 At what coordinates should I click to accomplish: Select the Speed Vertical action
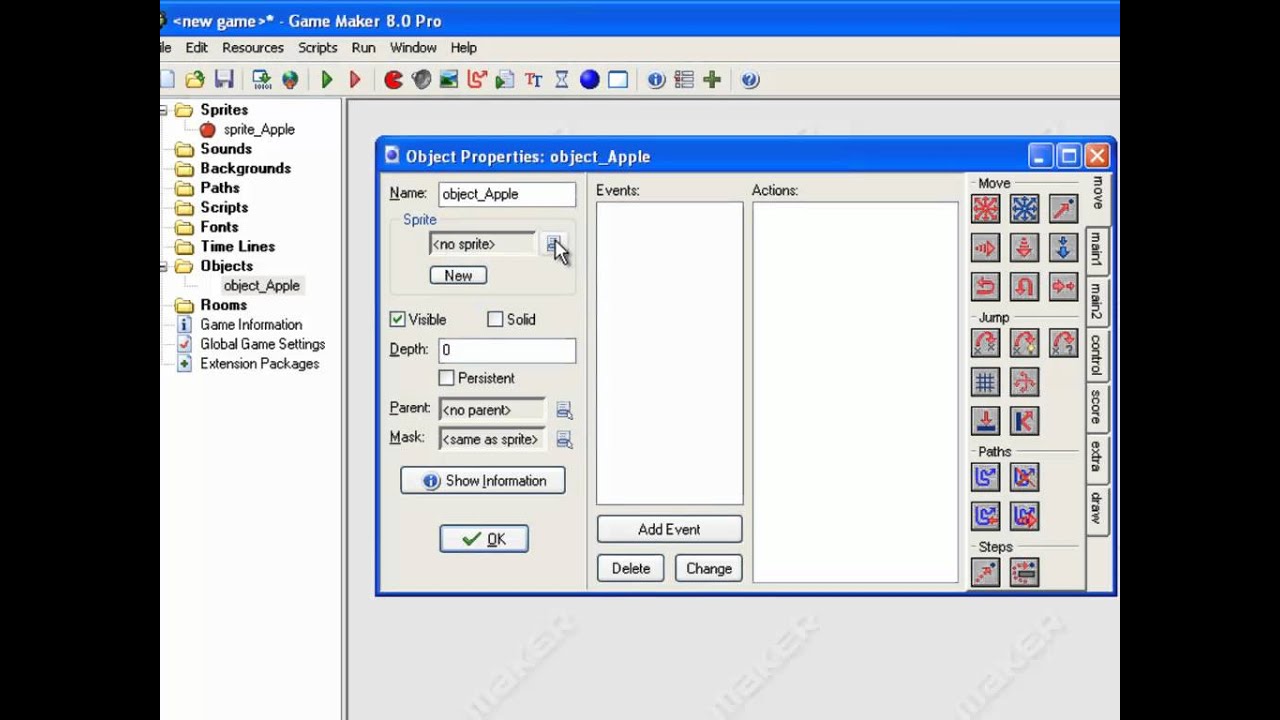(x=1024, y=248)
